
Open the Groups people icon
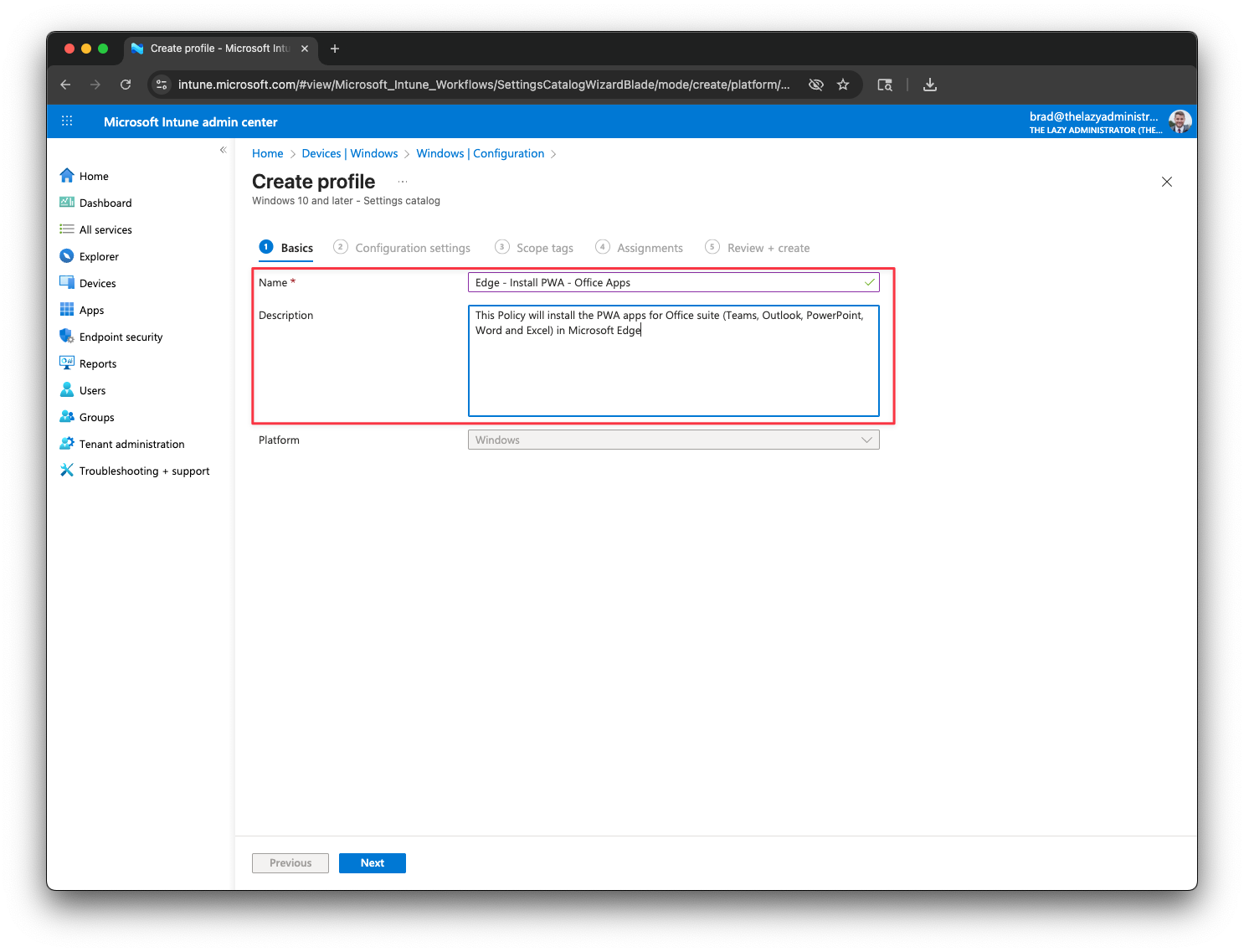point(67,416)
